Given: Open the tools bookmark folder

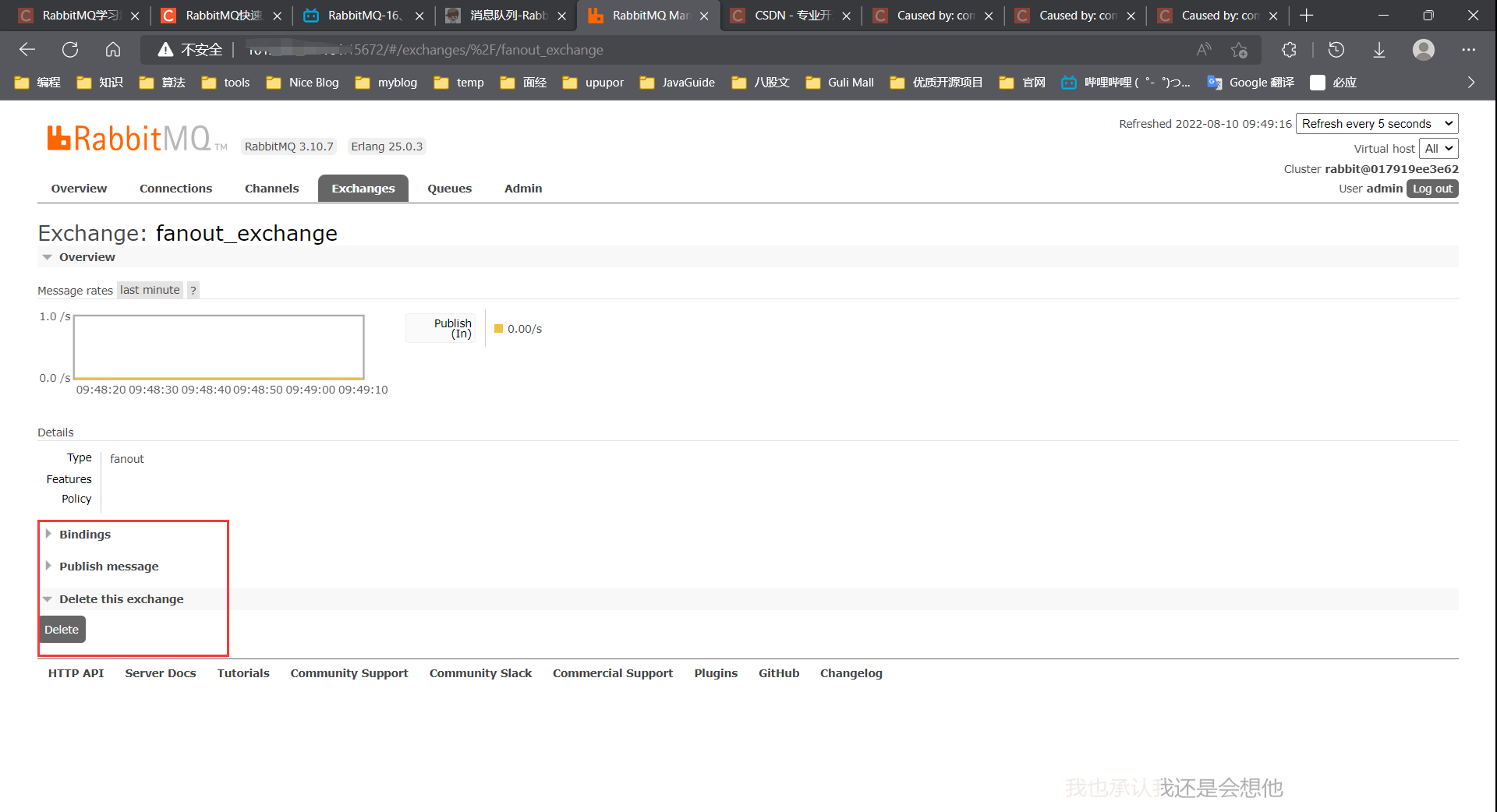Looking at the screenshot, I should 225,82.
